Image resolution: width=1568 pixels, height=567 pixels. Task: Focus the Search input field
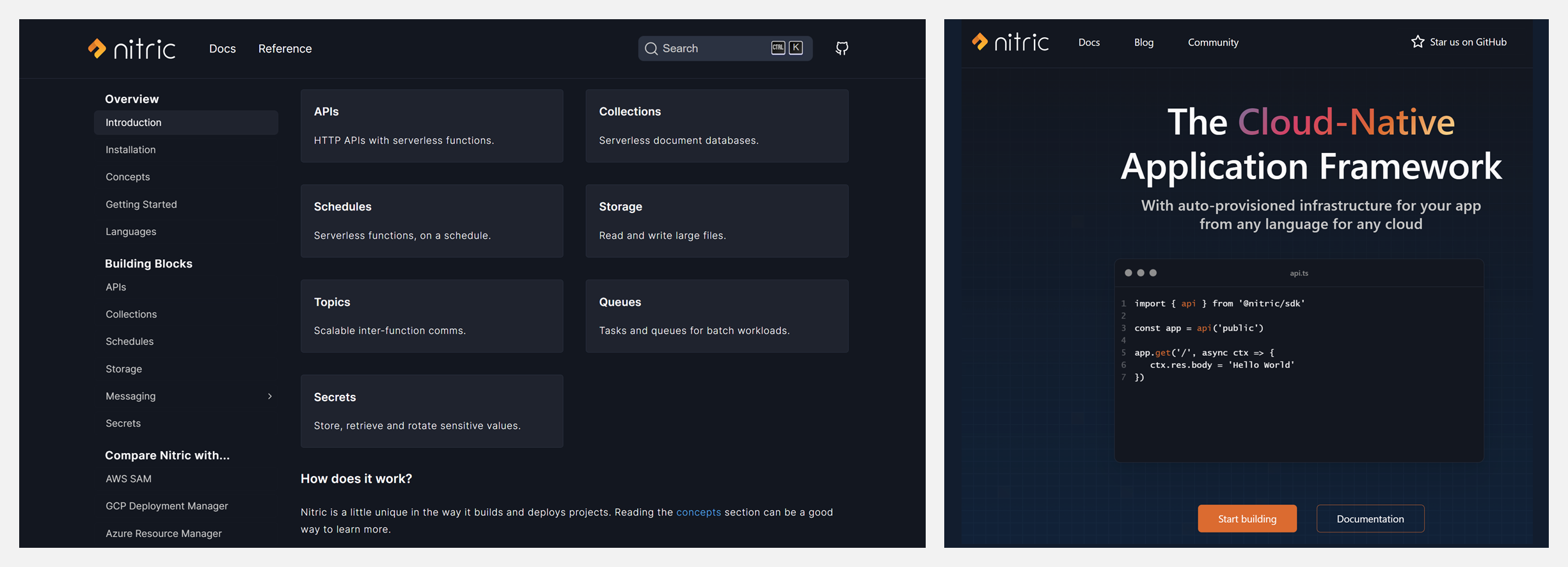click(725, 49)
